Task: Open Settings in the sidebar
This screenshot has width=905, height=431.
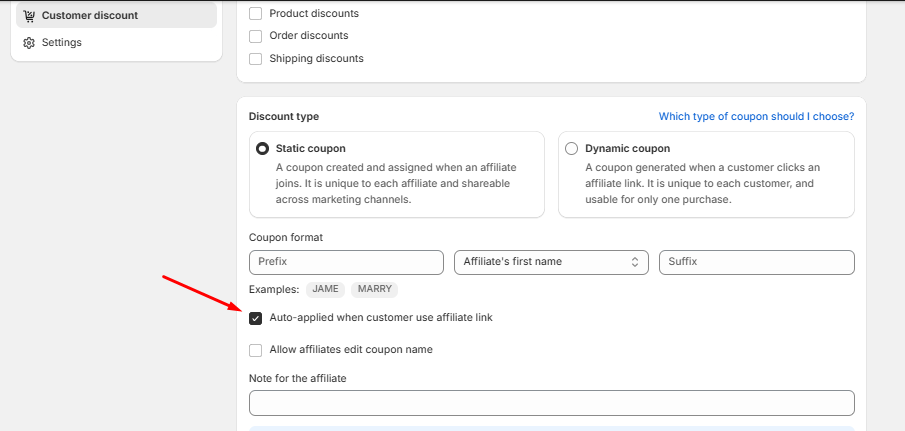Action: pos(116,43)
